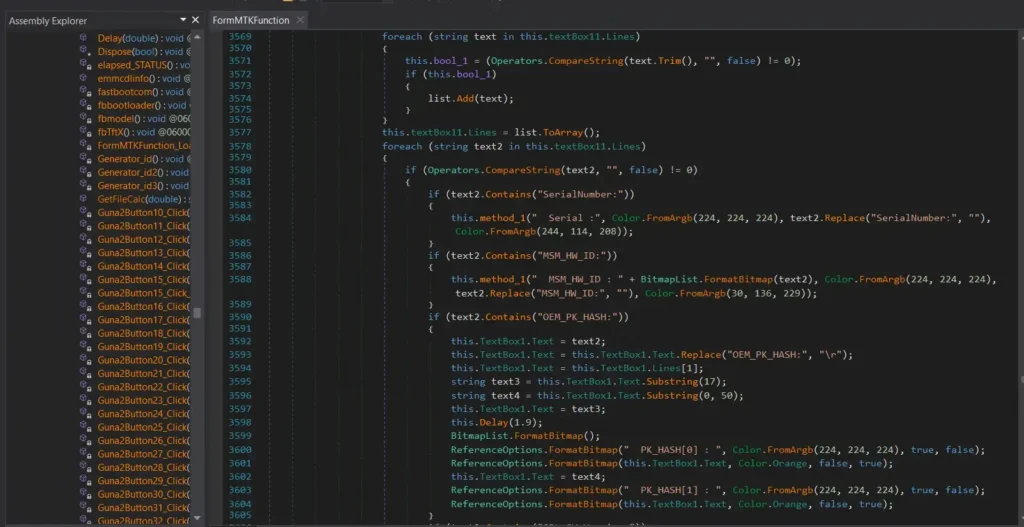This screenshot has width=1024, height=527.
Task: Select Guna2Button12_Click in the tree
Action: point(143,239)
